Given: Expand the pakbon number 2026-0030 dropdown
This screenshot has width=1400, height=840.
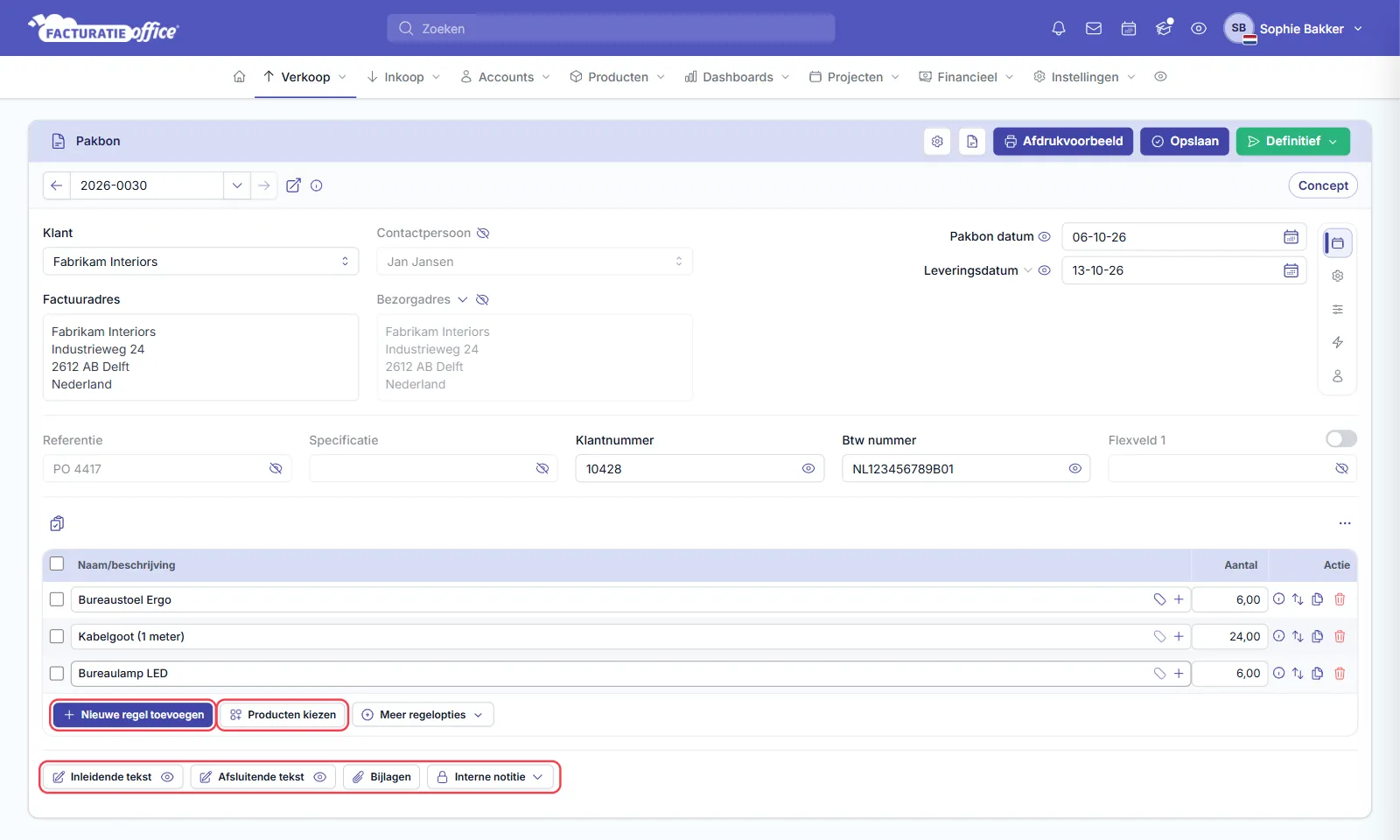Looking at the screenshot, I should coord(237,185).
